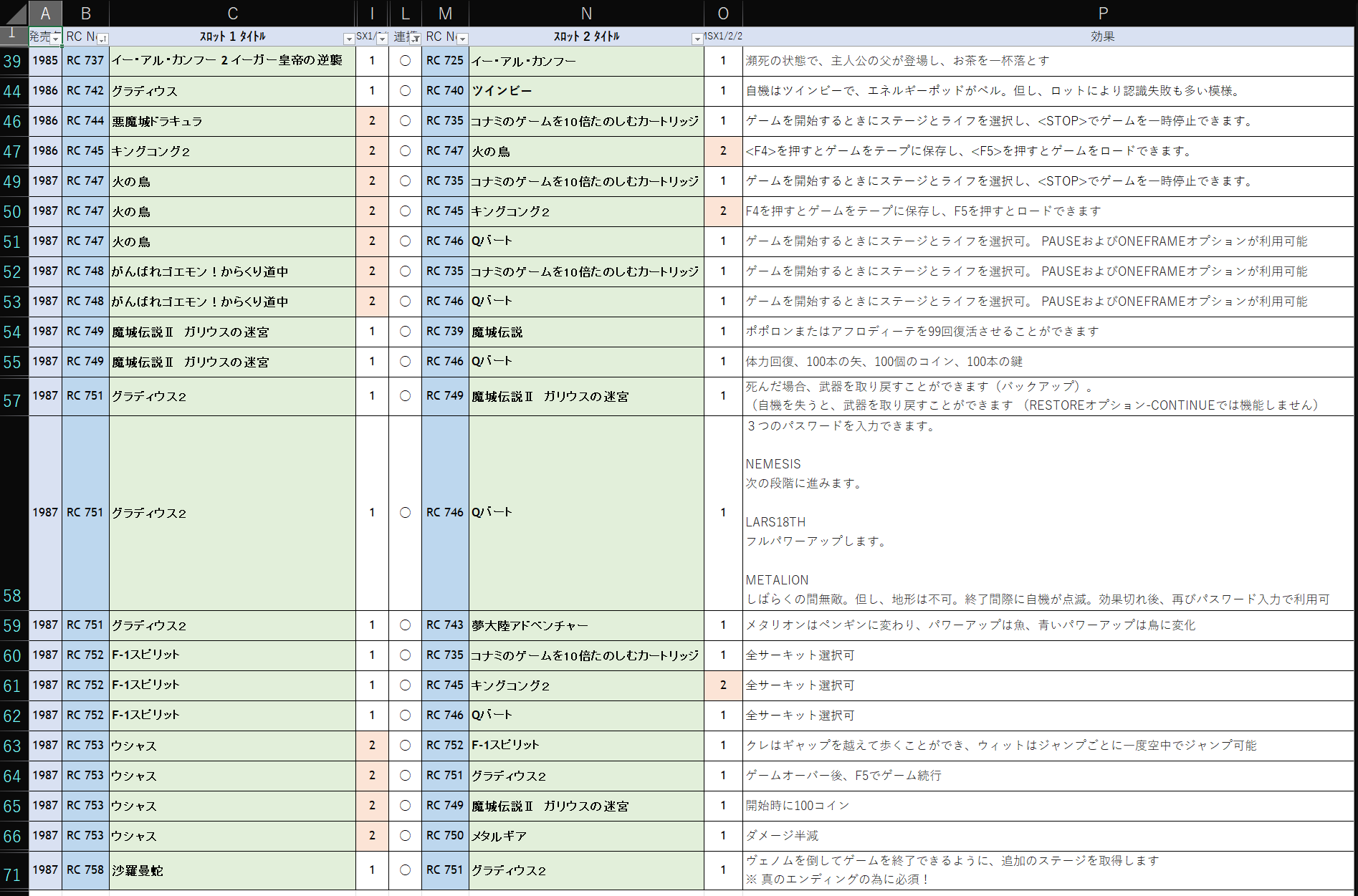Screen dimensions: 1358x896
Task: Click the circle mark in row 71 column L
Action: coord(405,870)
